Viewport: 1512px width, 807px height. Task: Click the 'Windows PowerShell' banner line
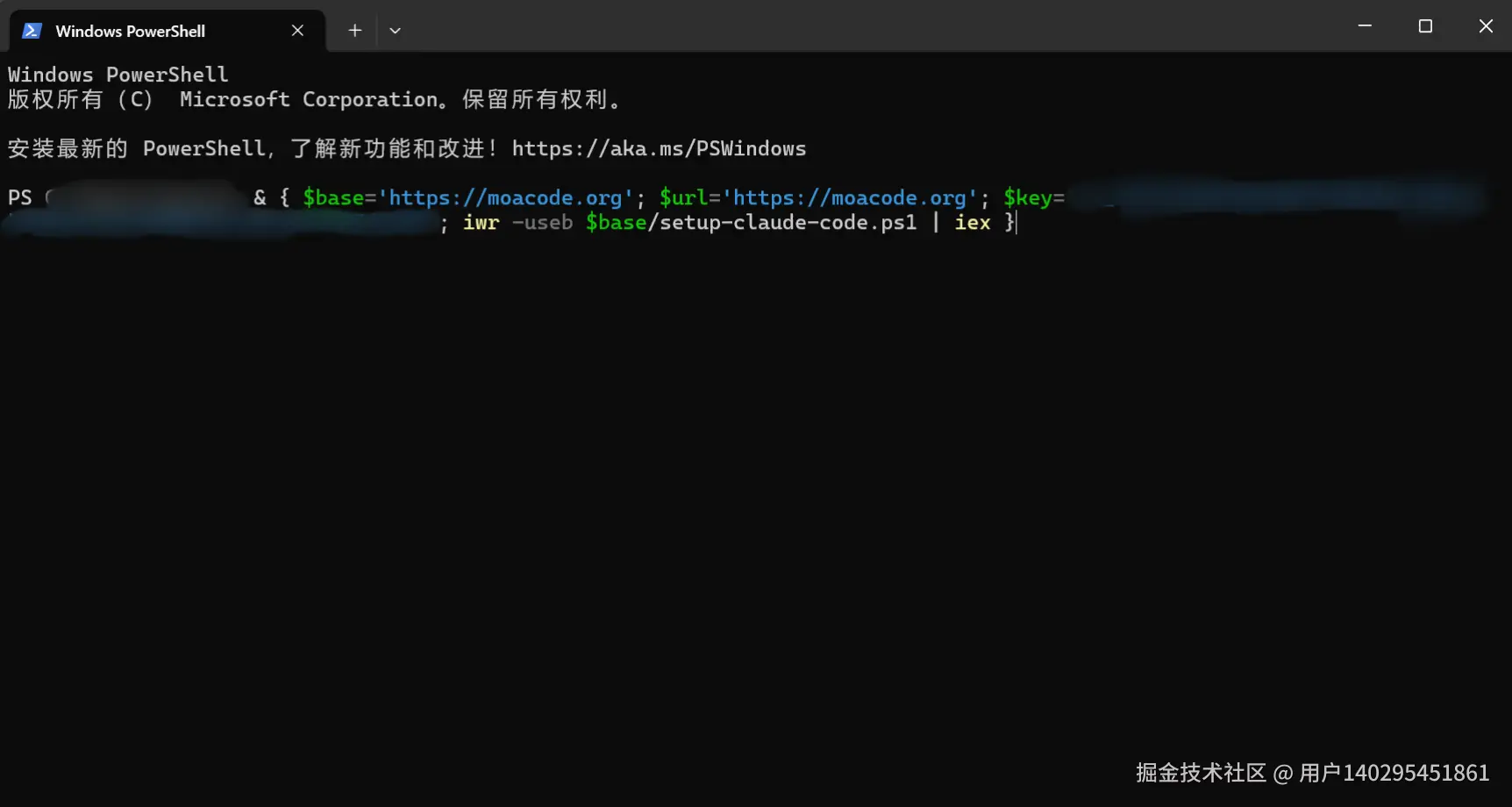pyautogui.click(x=118, y=75)
